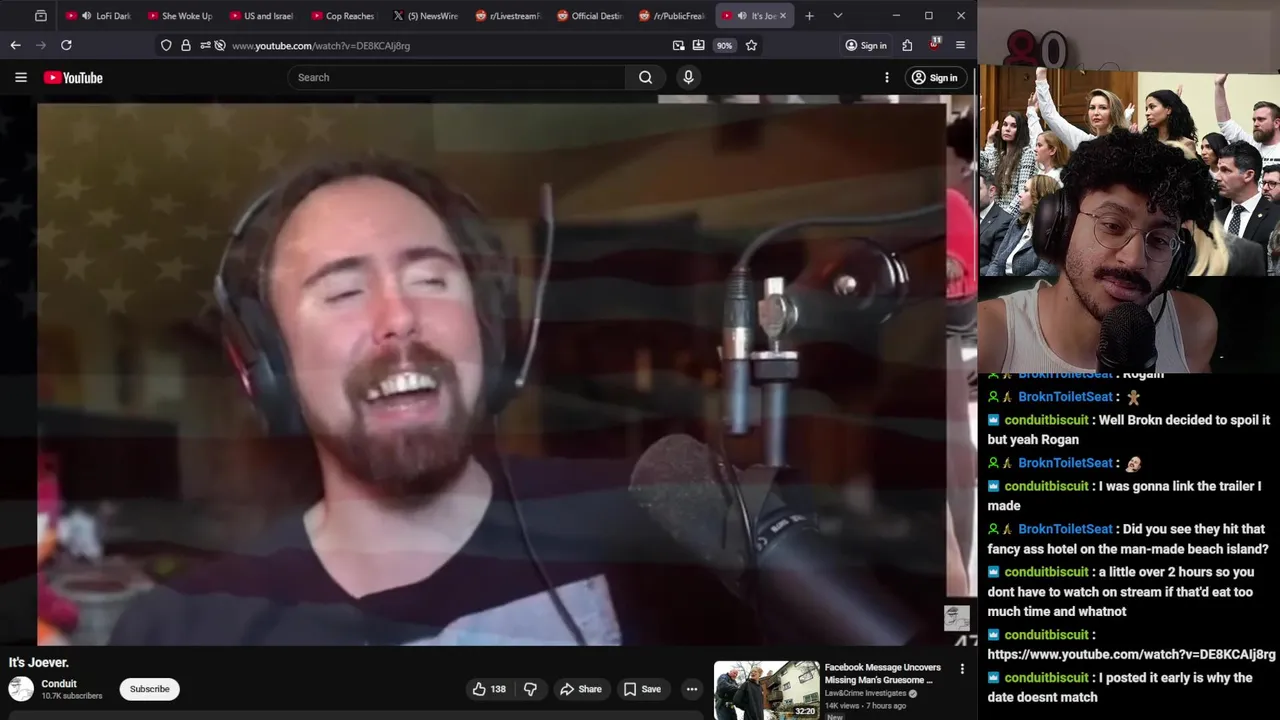Click the YouTube search magnifier button
The height and width of the screenshot is (720, 1280).
pos(645,77)
